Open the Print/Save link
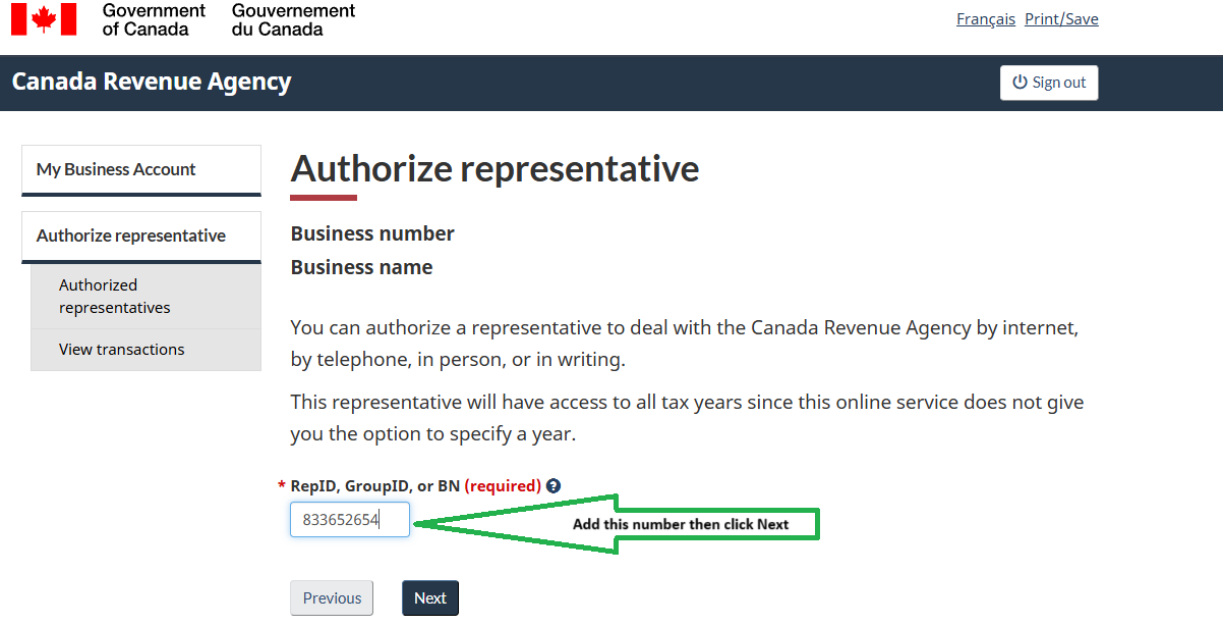The height and width of the screenshot is (630, 1228). click(x=1061, y=19)
